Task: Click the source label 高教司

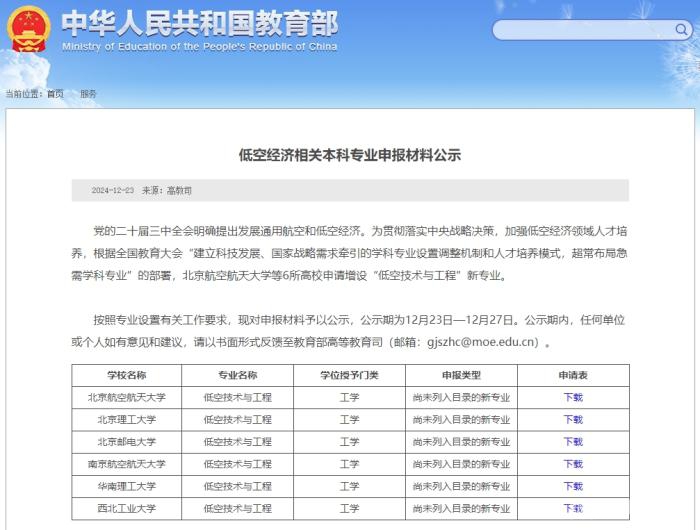Action: (x=180, y=190)
